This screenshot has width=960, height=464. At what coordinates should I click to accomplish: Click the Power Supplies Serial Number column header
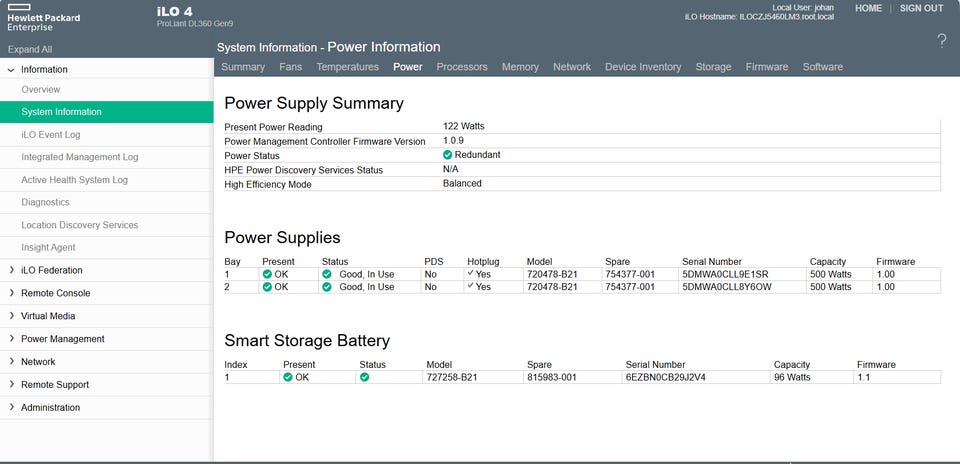point(712,261)
